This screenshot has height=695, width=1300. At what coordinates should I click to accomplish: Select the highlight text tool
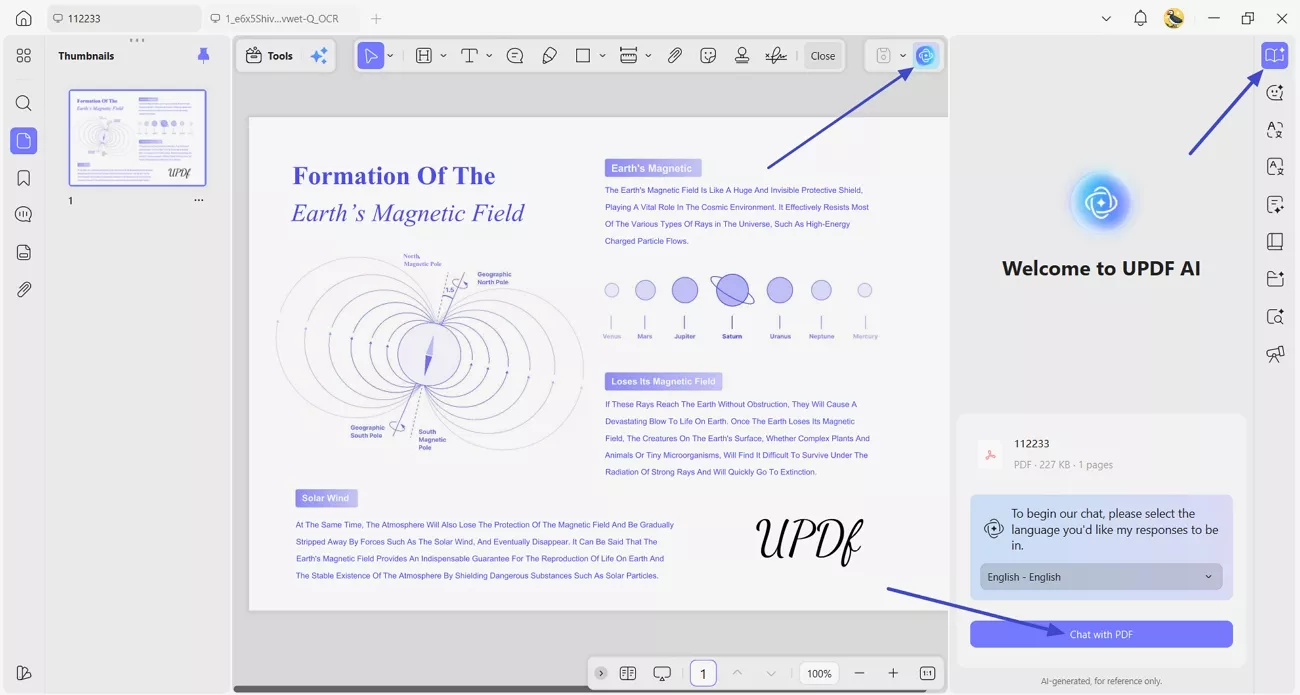(424, 56)
